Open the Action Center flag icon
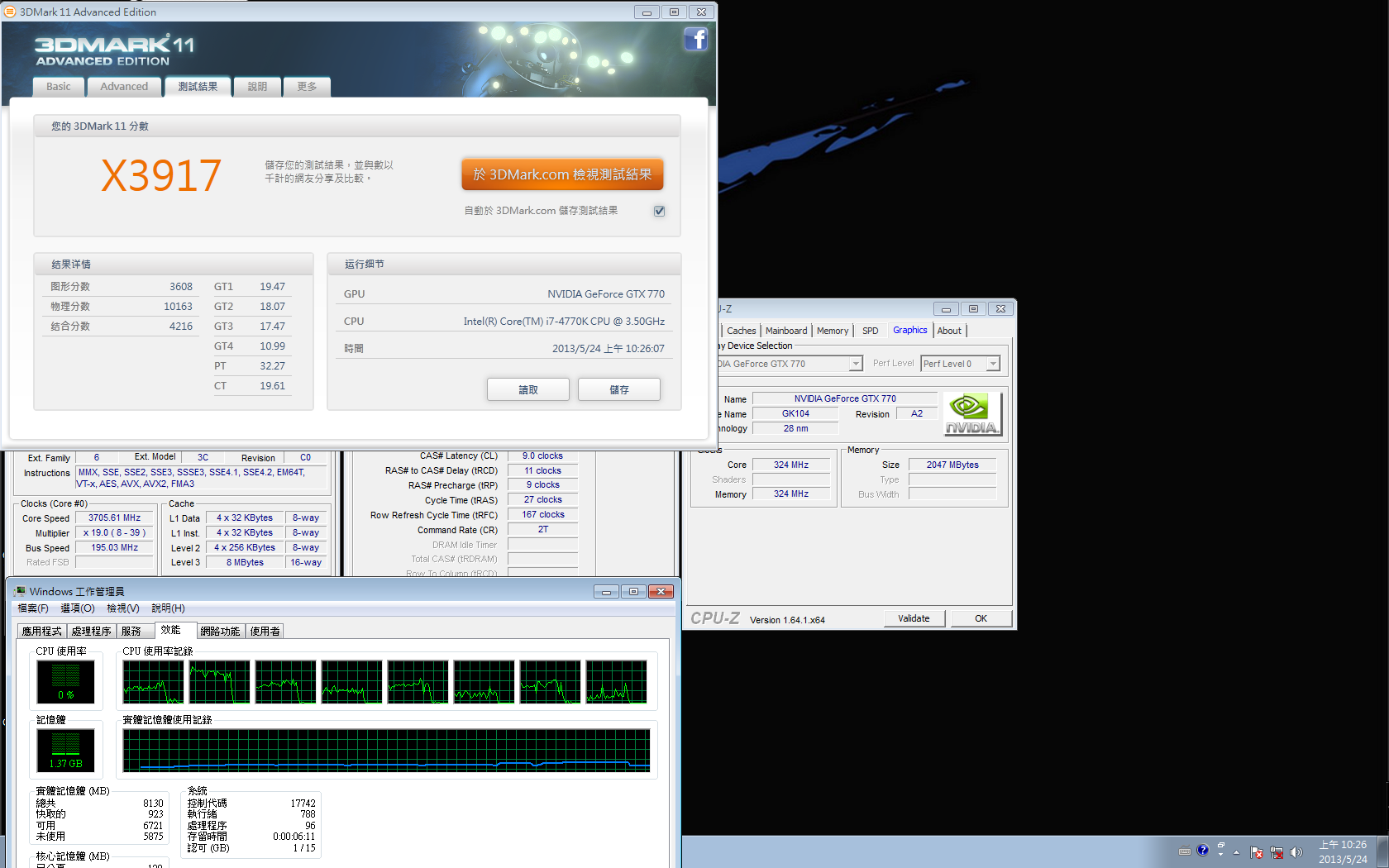 click(1257, 852)
